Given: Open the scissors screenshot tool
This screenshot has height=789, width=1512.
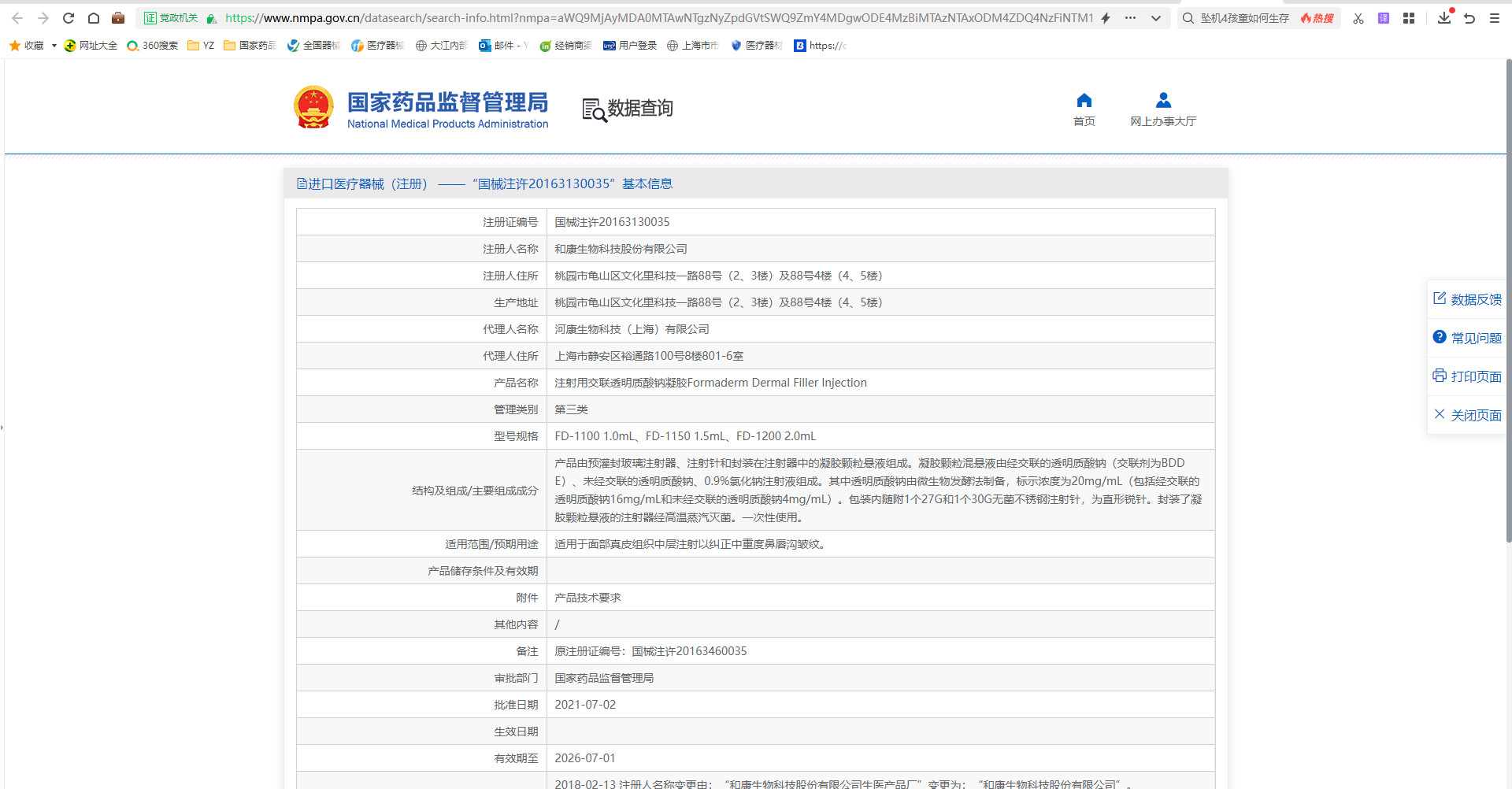Looking at the screenshot, I should coord(1358,18).
